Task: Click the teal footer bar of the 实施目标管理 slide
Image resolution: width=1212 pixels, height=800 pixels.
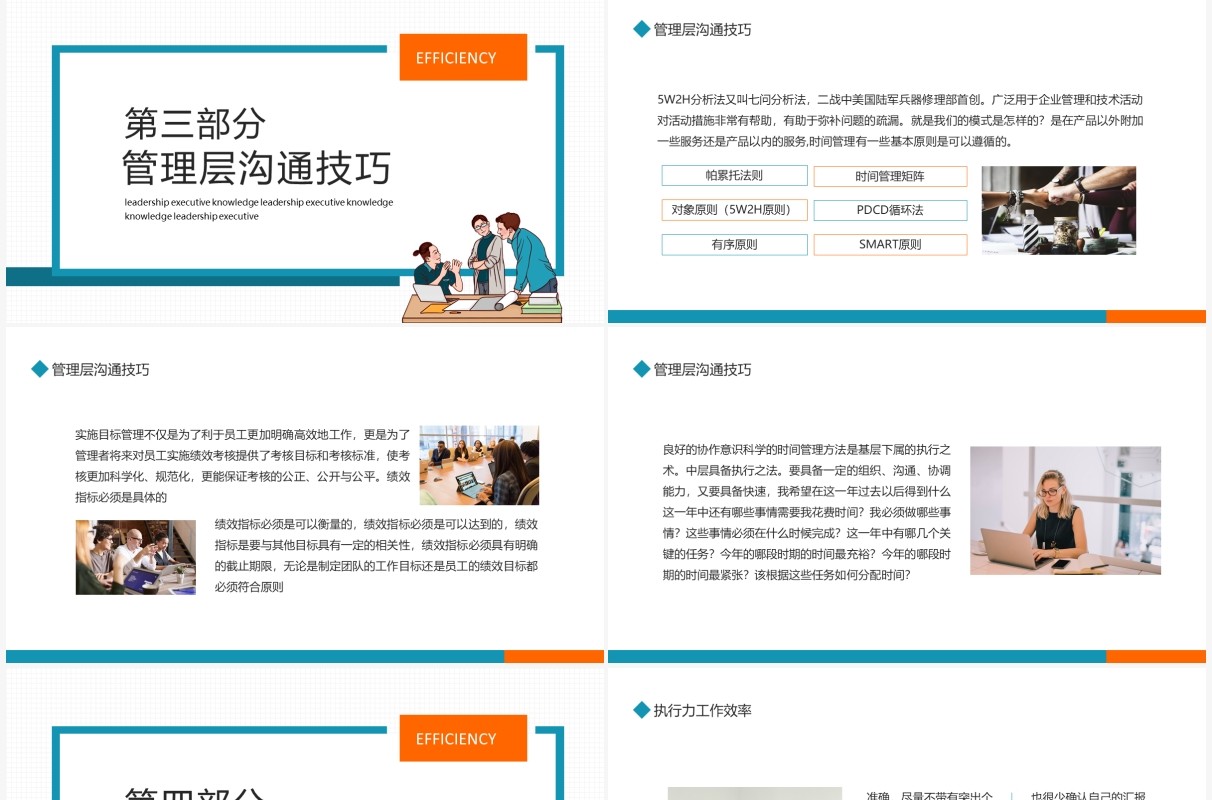Action: [x=255, y=657]
